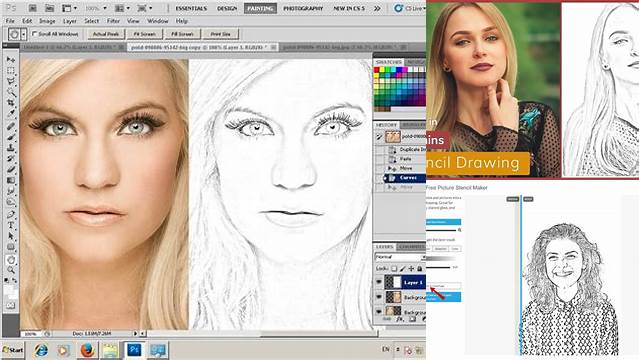The image size is (639, 360).
Task: Open Mini Bridge from application bar
Action: pyautogui.click(x=49, y=8)
